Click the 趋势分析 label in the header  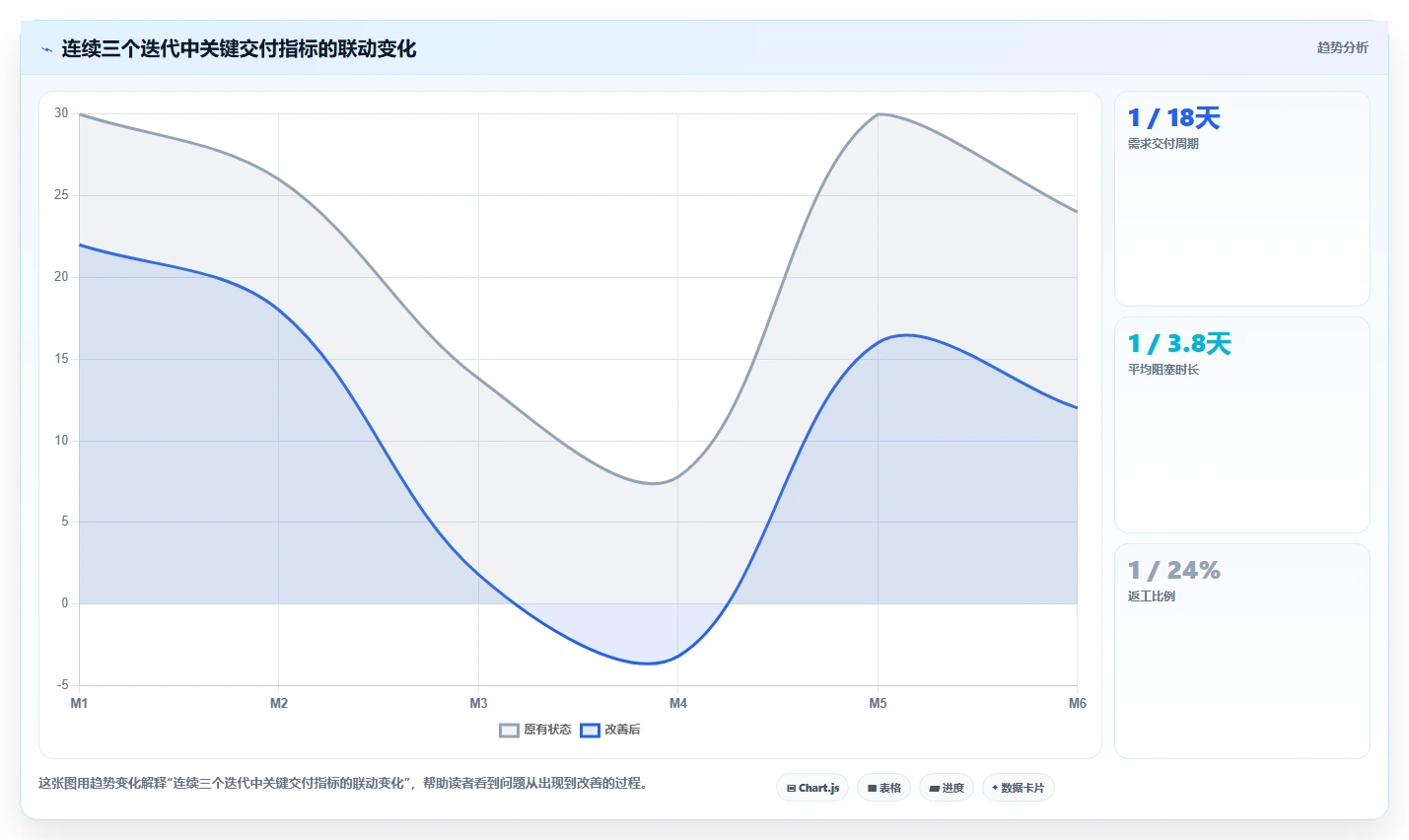point(1342,47)
